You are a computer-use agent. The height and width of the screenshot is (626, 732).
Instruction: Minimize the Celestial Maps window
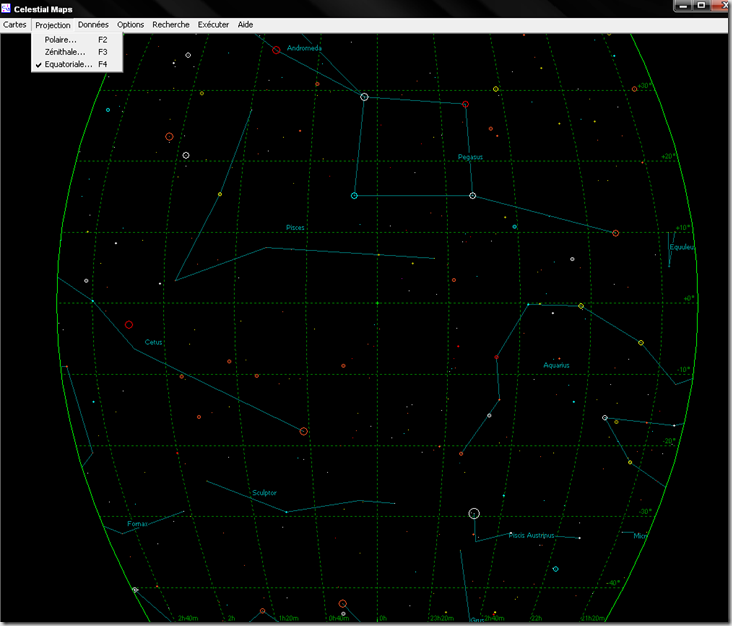[684, 5]
